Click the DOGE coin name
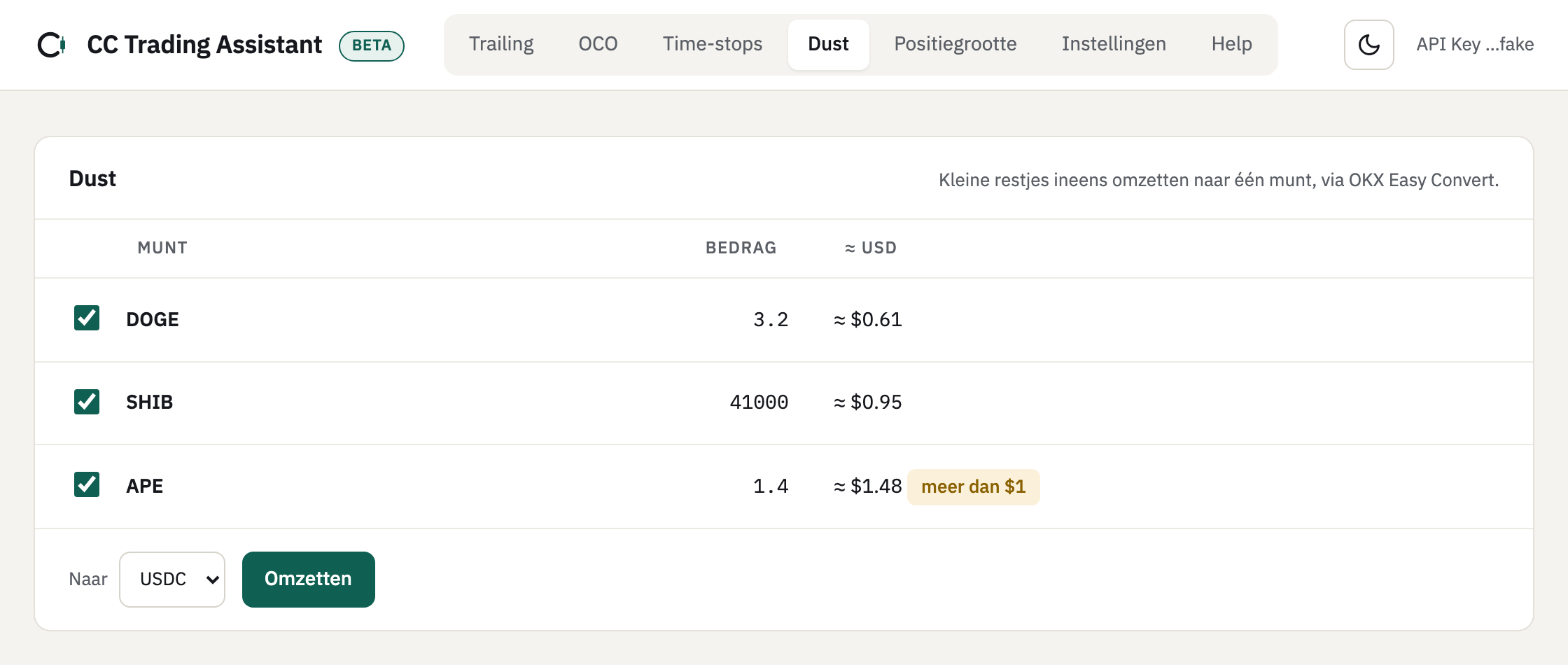This screenshot has height=665, width=1568. point(153,319)
